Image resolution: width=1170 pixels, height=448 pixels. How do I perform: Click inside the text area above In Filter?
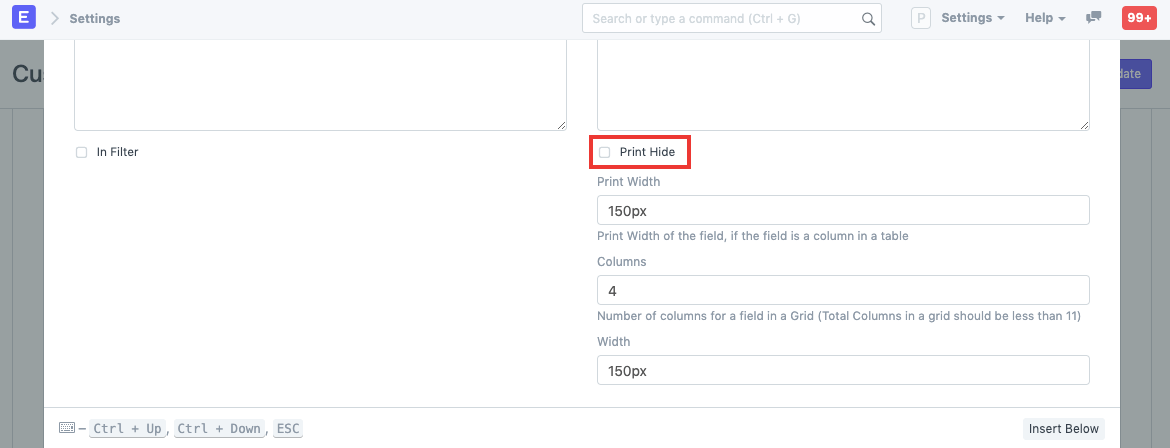click(x=320, y=85)
